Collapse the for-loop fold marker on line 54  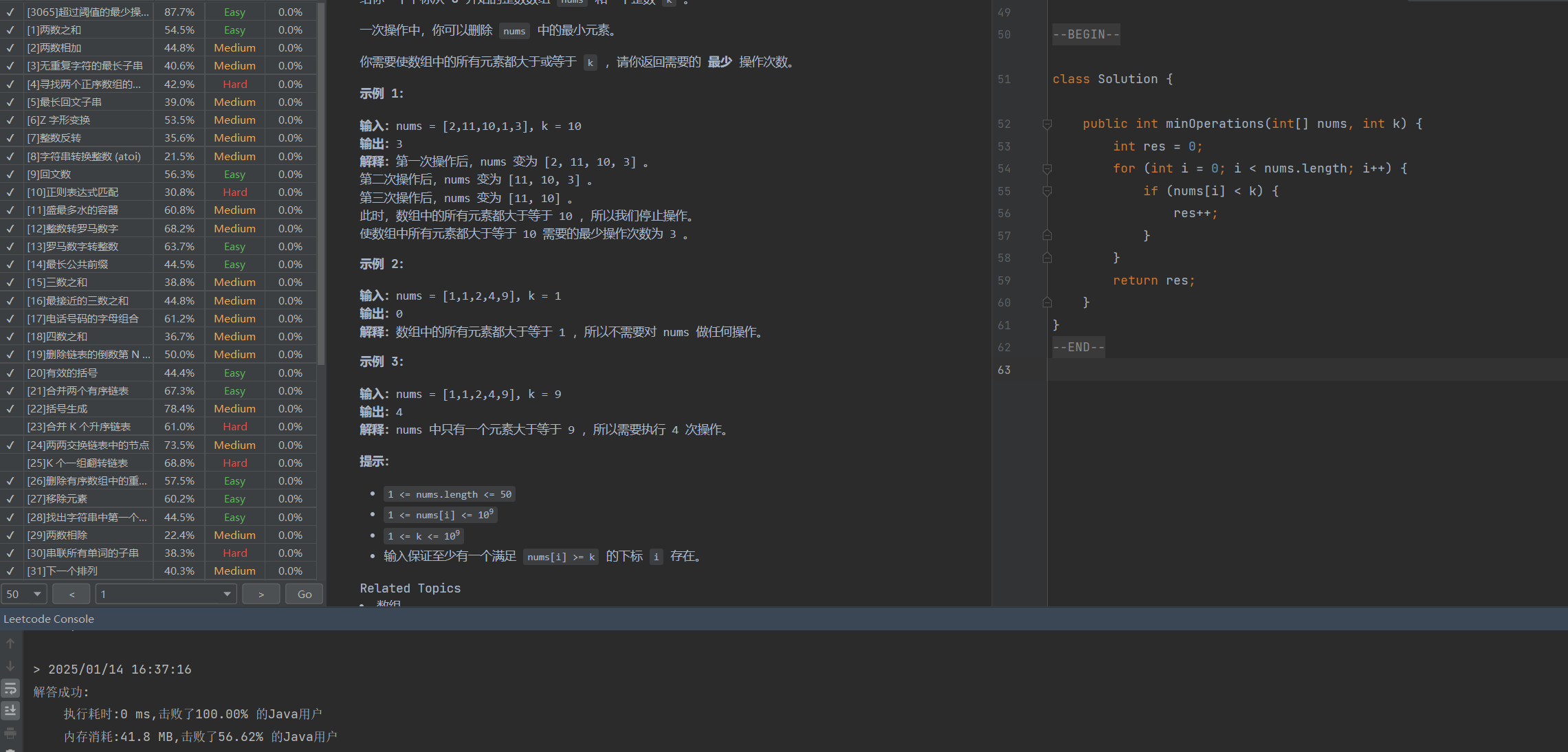[1047, 168]
